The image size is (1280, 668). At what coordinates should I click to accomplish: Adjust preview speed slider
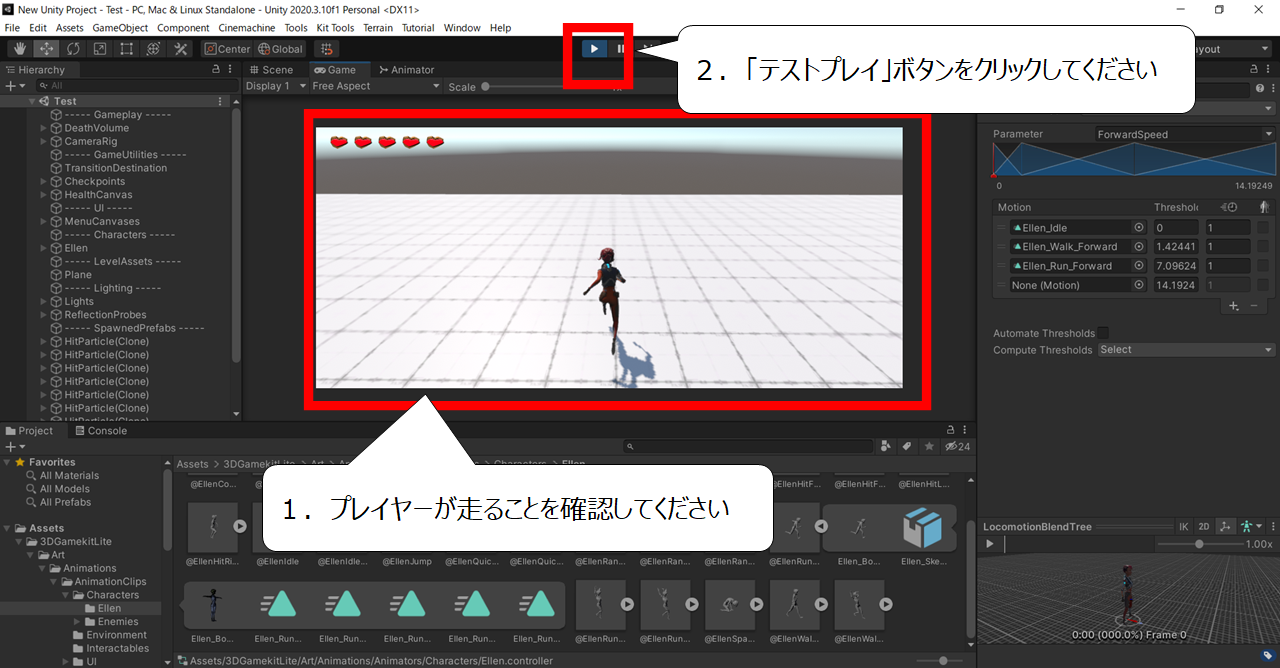[1199, 544]
